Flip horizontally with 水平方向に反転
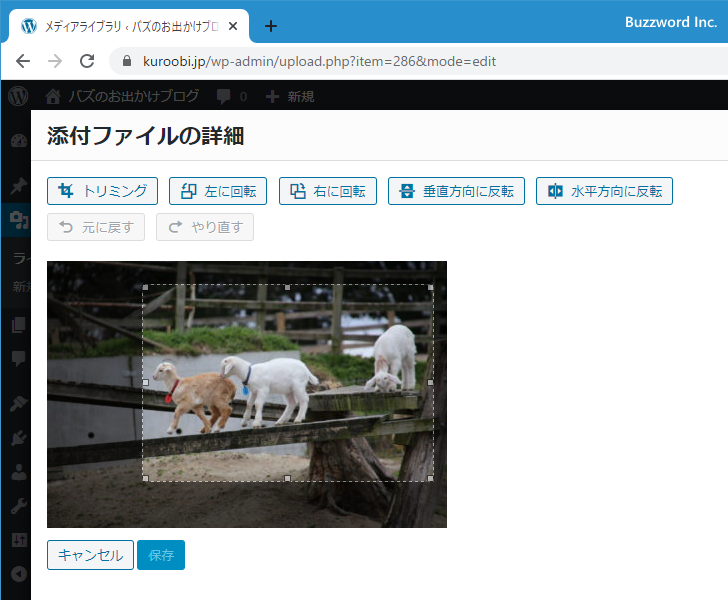The width and height of the screenshot is (728, 600). [604, 191]
